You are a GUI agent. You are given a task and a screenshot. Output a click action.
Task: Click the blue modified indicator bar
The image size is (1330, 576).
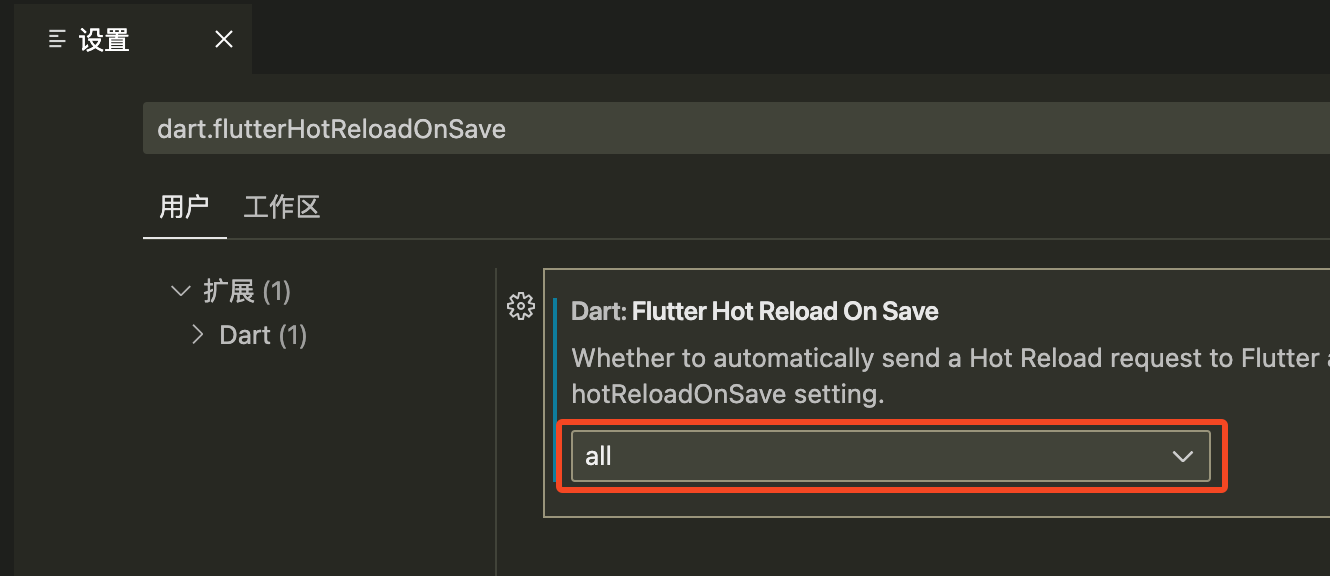point(556,390)
